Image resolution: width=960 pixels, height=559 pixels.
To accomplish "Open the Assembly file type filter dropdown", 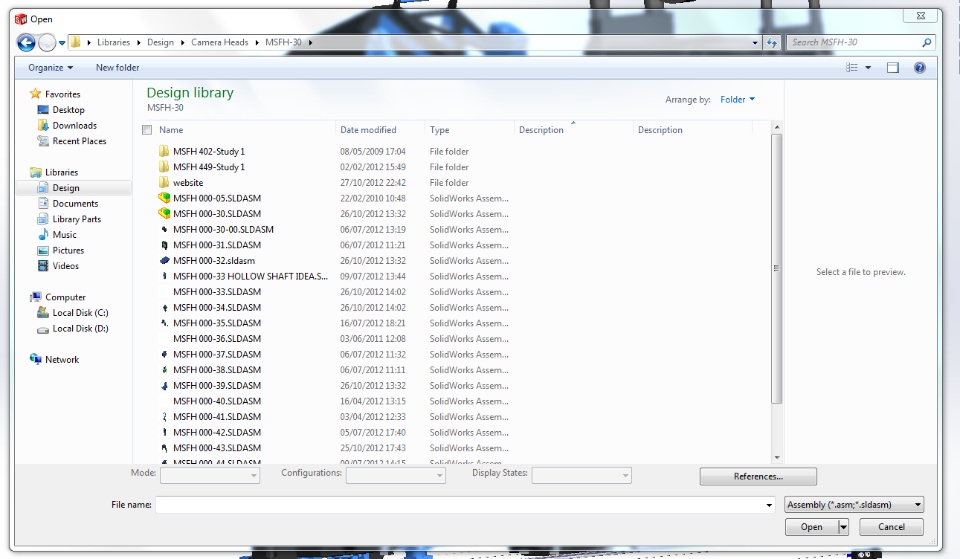I will (853, 505).
